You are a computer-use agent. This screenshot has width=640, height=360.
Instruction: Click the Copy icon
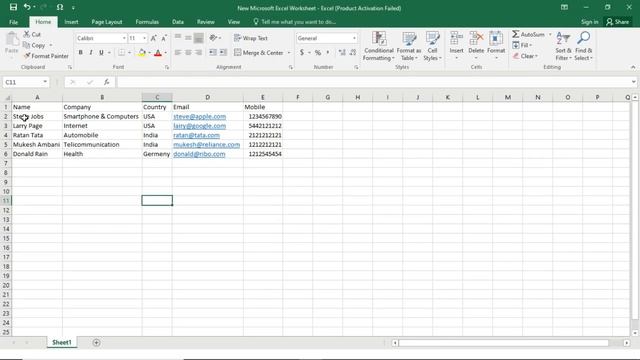tap(27, 45)
